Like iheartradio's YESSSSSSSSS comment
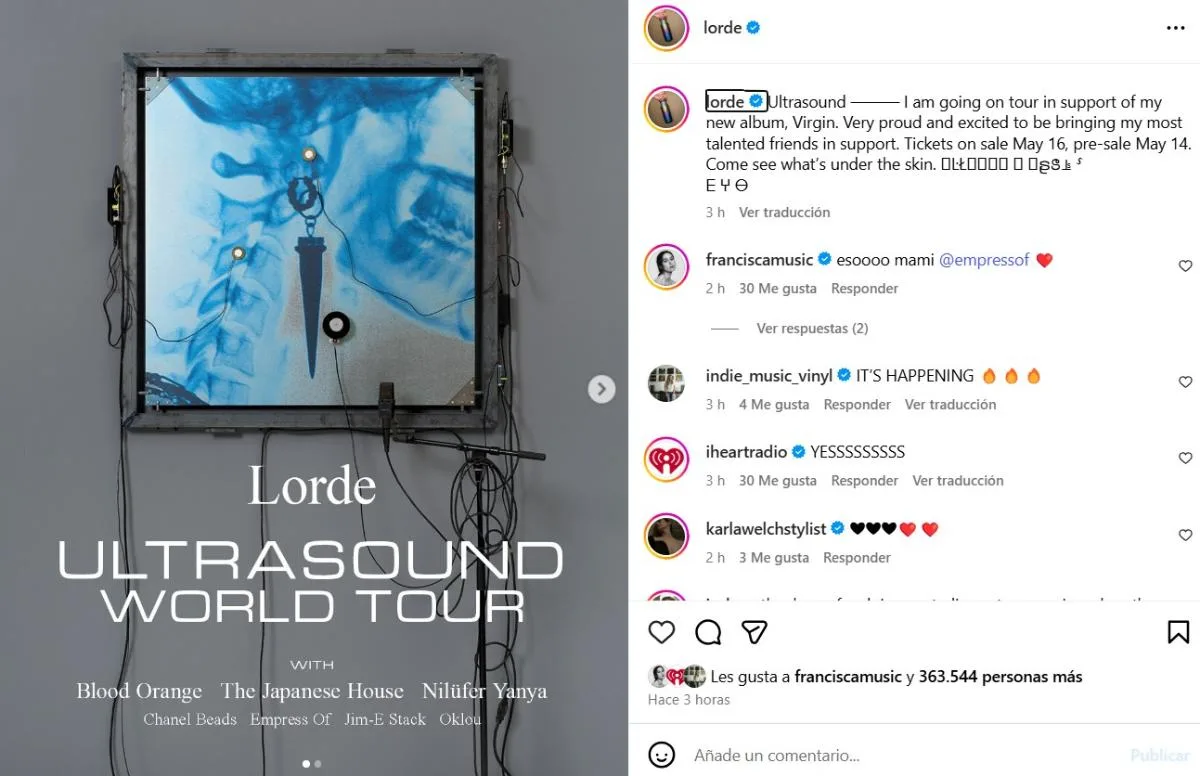The width and height of the screenshot is (1200, 776). [x=1185, y=458]
